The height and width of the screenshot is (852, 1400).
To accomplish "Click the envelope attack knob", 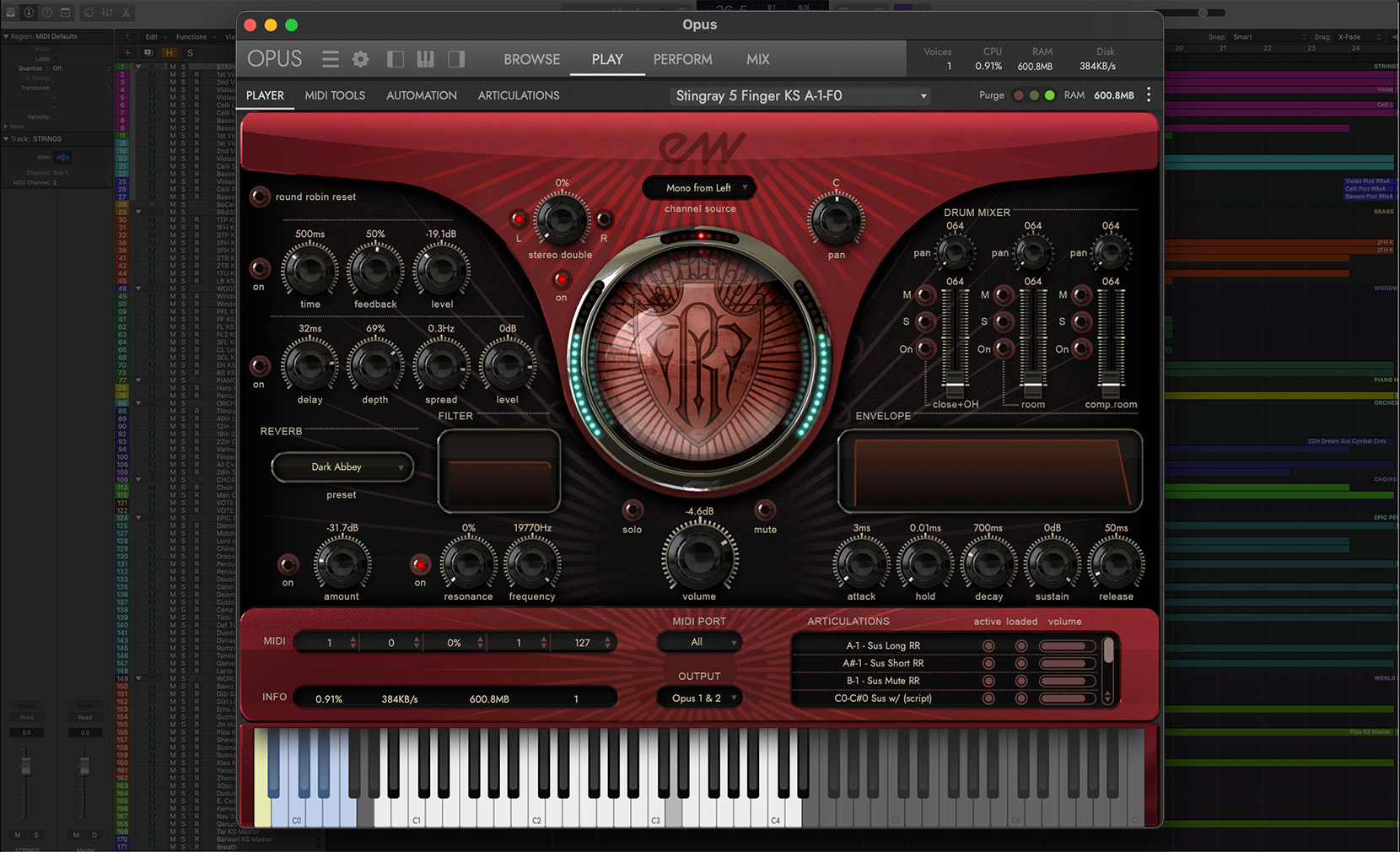I will click(861, 564).
